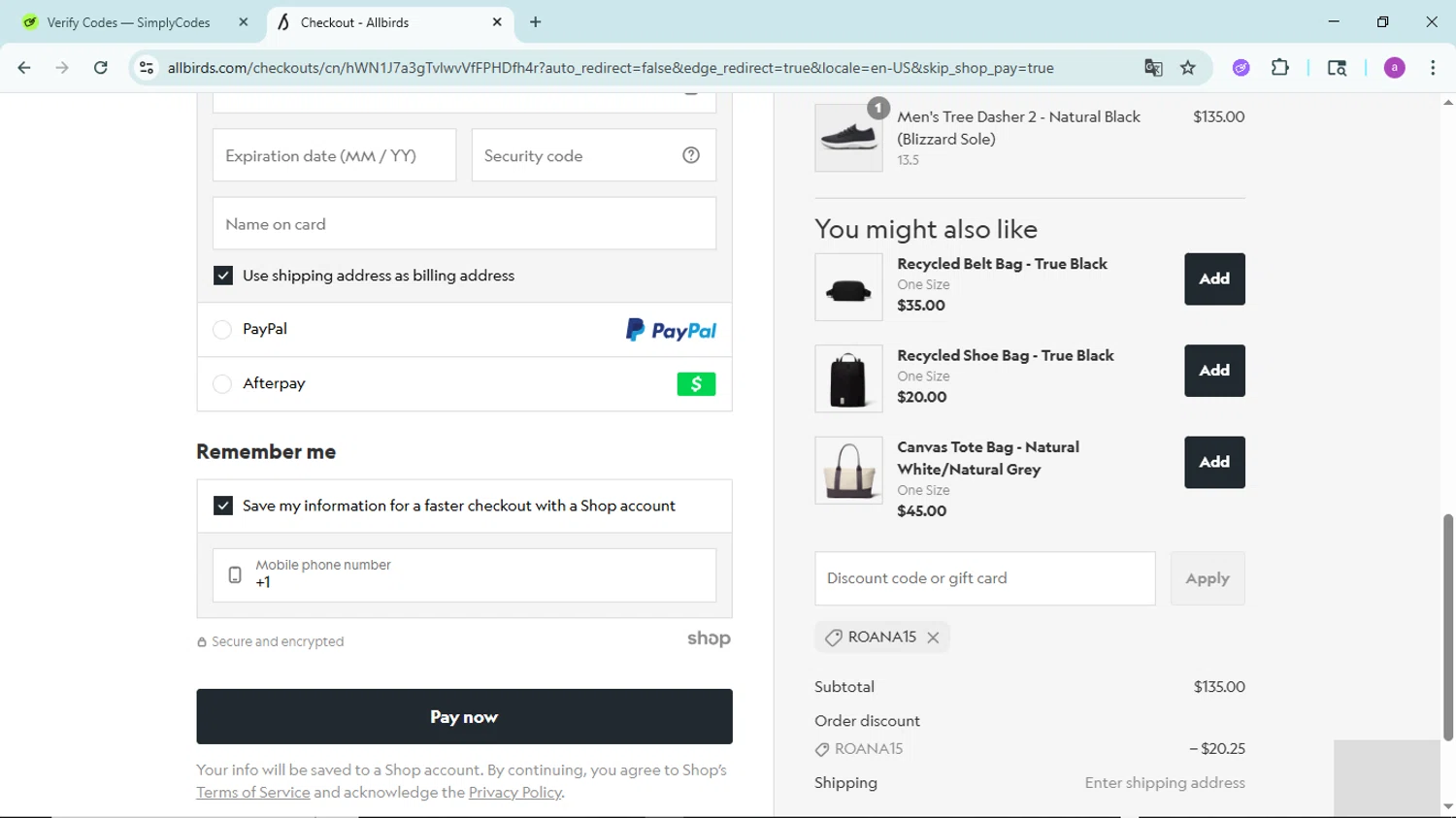The image size is (1456, 818).
Task: Click the Remember me heading
Action: [x=266, y=452]
